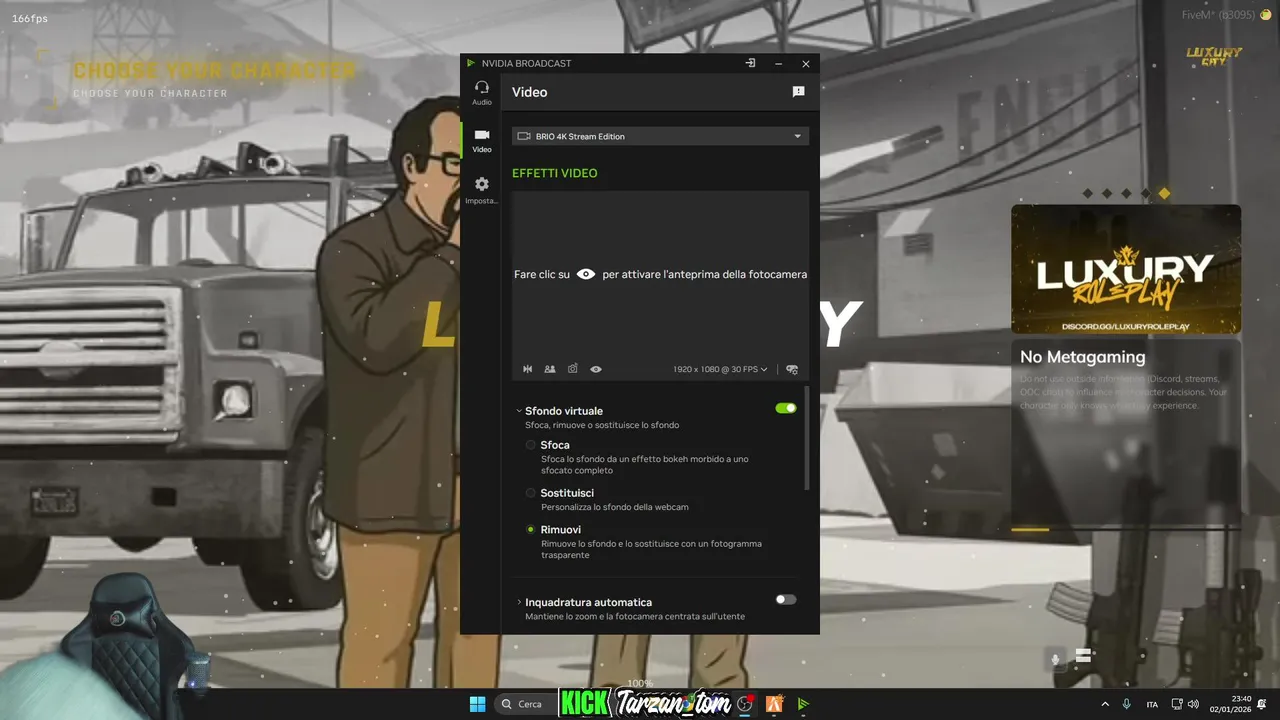This screenshot has width=1280, height=720.
Task: Click eye icon in preview hint message
Action: point(586,274)
